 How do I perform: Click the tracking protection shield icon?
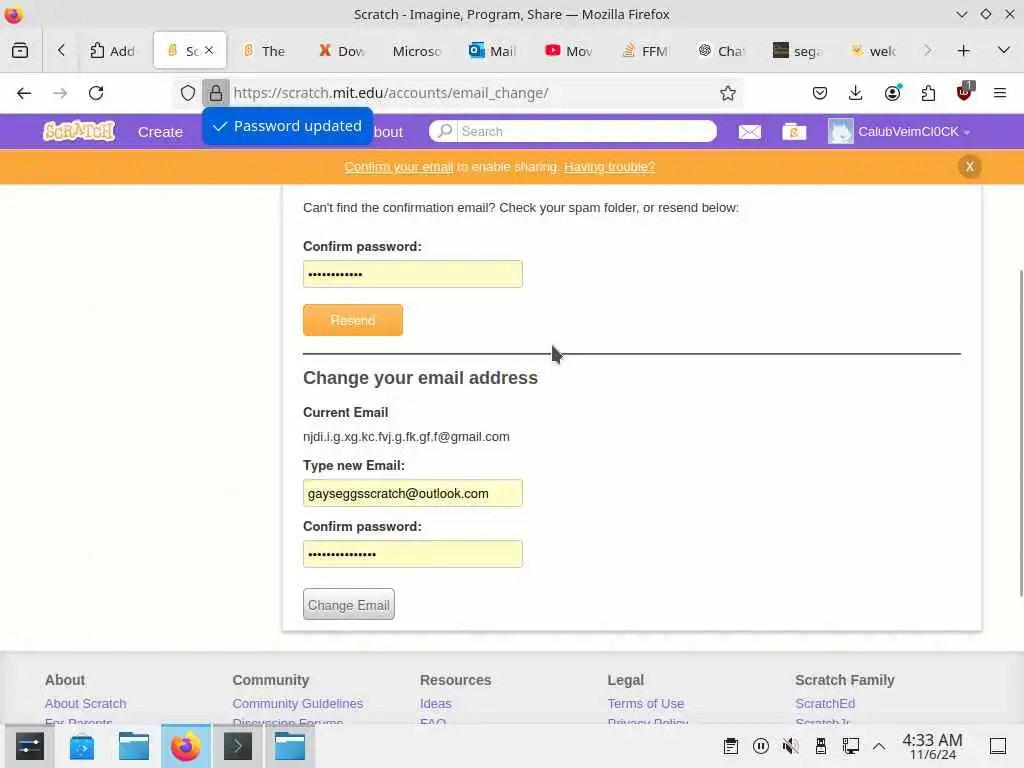tap(187, 93)
